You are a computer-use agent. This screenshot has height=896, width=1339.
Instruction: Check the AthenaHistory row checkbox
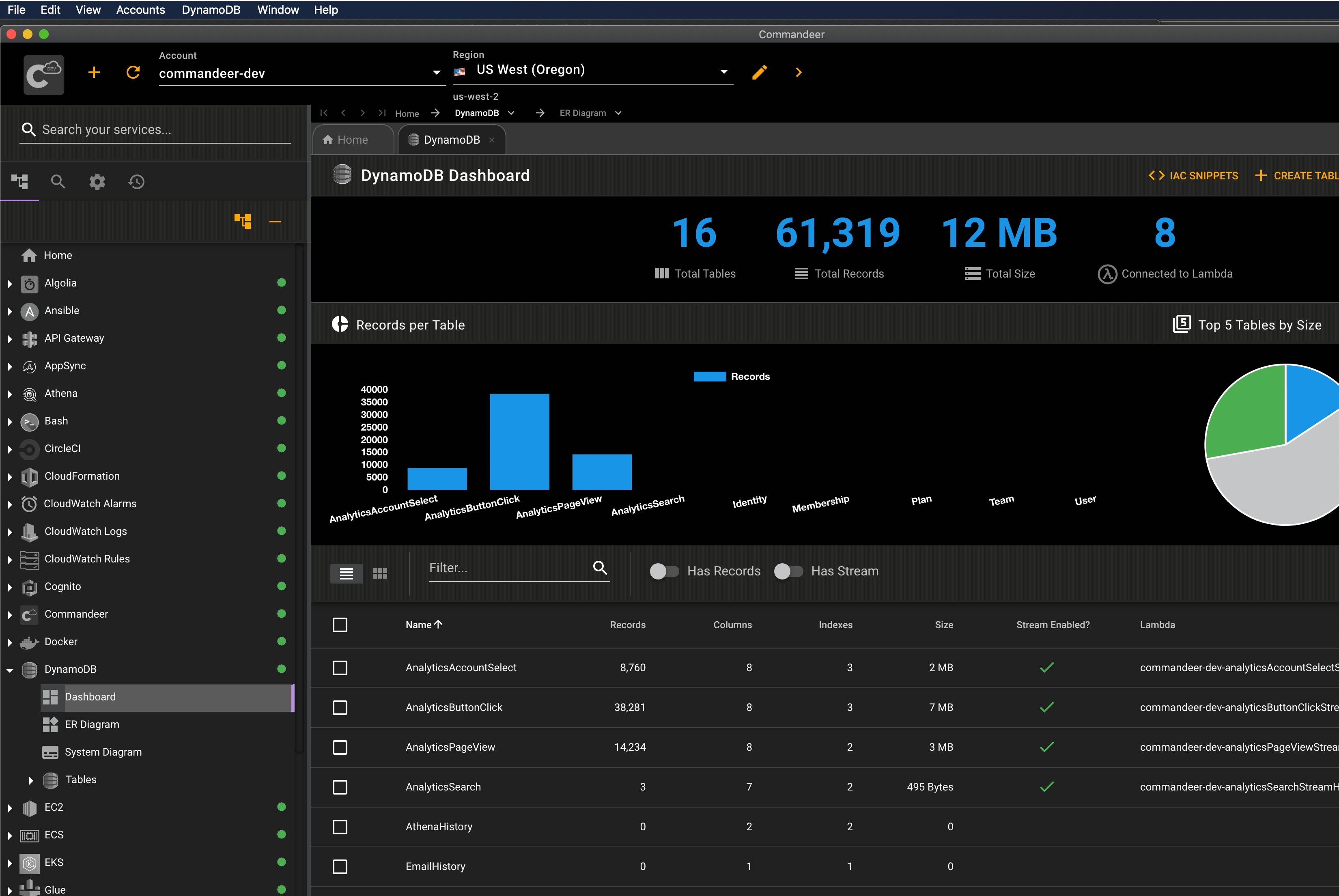[340, 827]
